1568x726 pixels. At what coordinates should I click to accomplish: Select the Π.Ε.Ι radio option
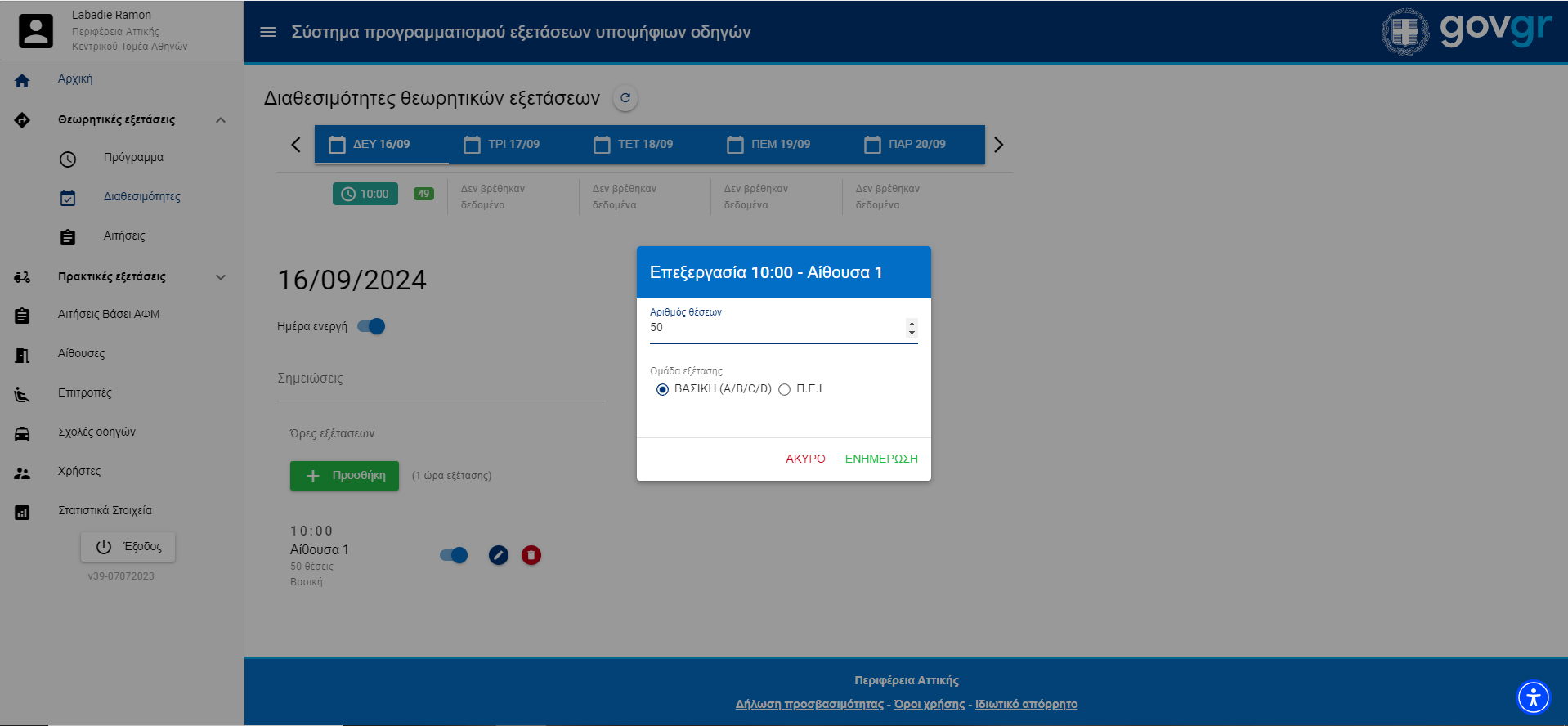[784, 389]
